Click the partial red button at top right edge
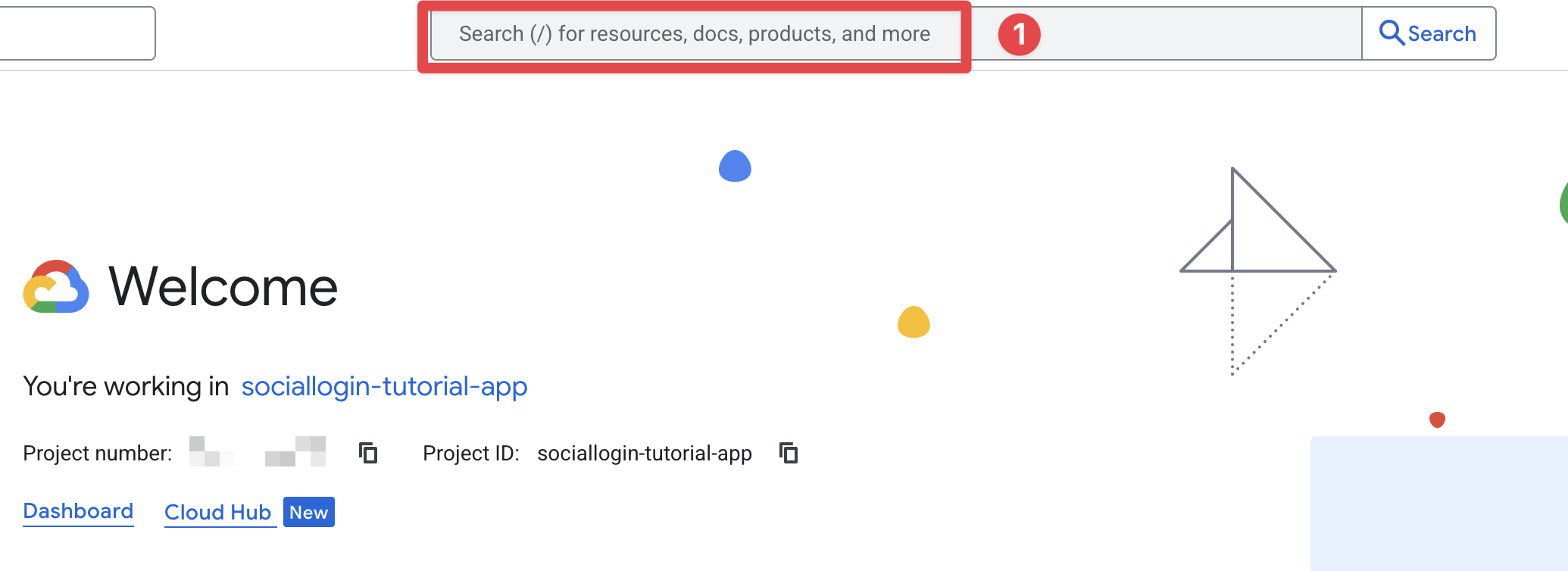Screen dimensions: 1568x571 [x=1563, y=204]
